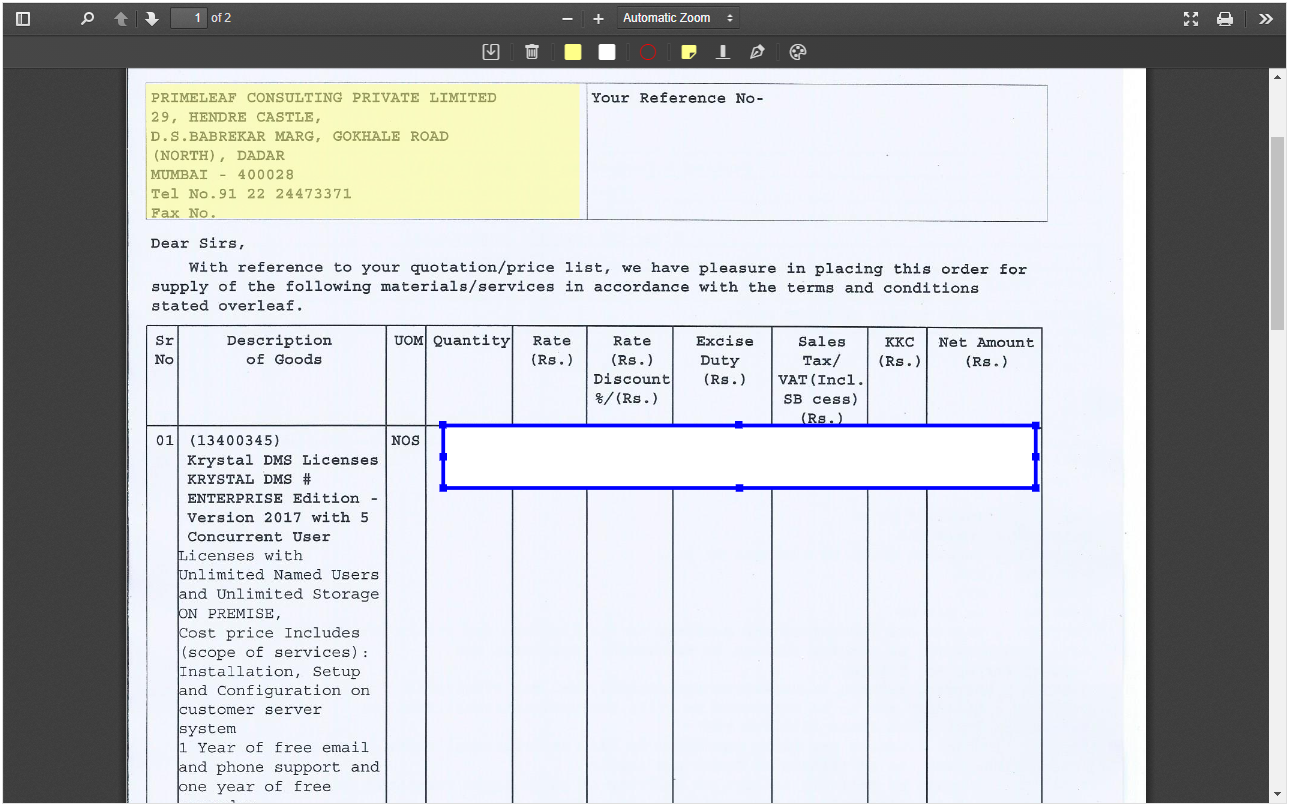This screenshot has height=809, width=1291.
Task: Go to the previous page
Action: 121,18
